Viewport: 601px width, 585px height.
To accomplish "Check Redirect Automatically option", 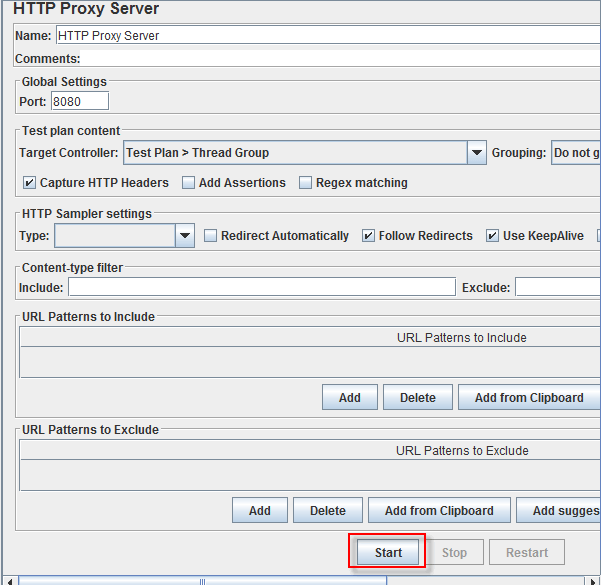I will click(x=211, y=236).
